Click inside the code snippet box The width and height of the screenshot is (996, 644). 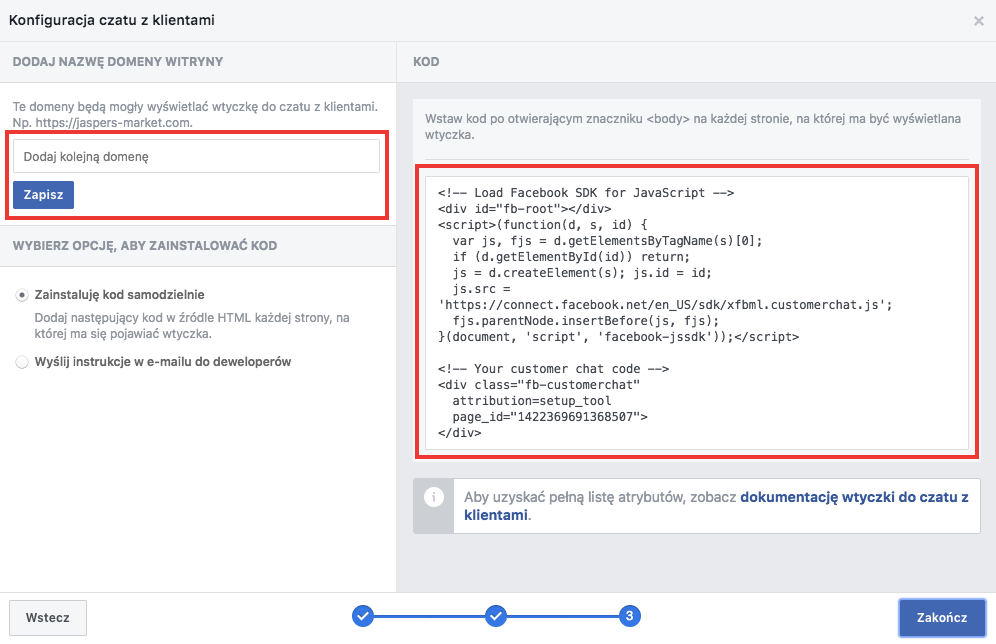point(697,312)
